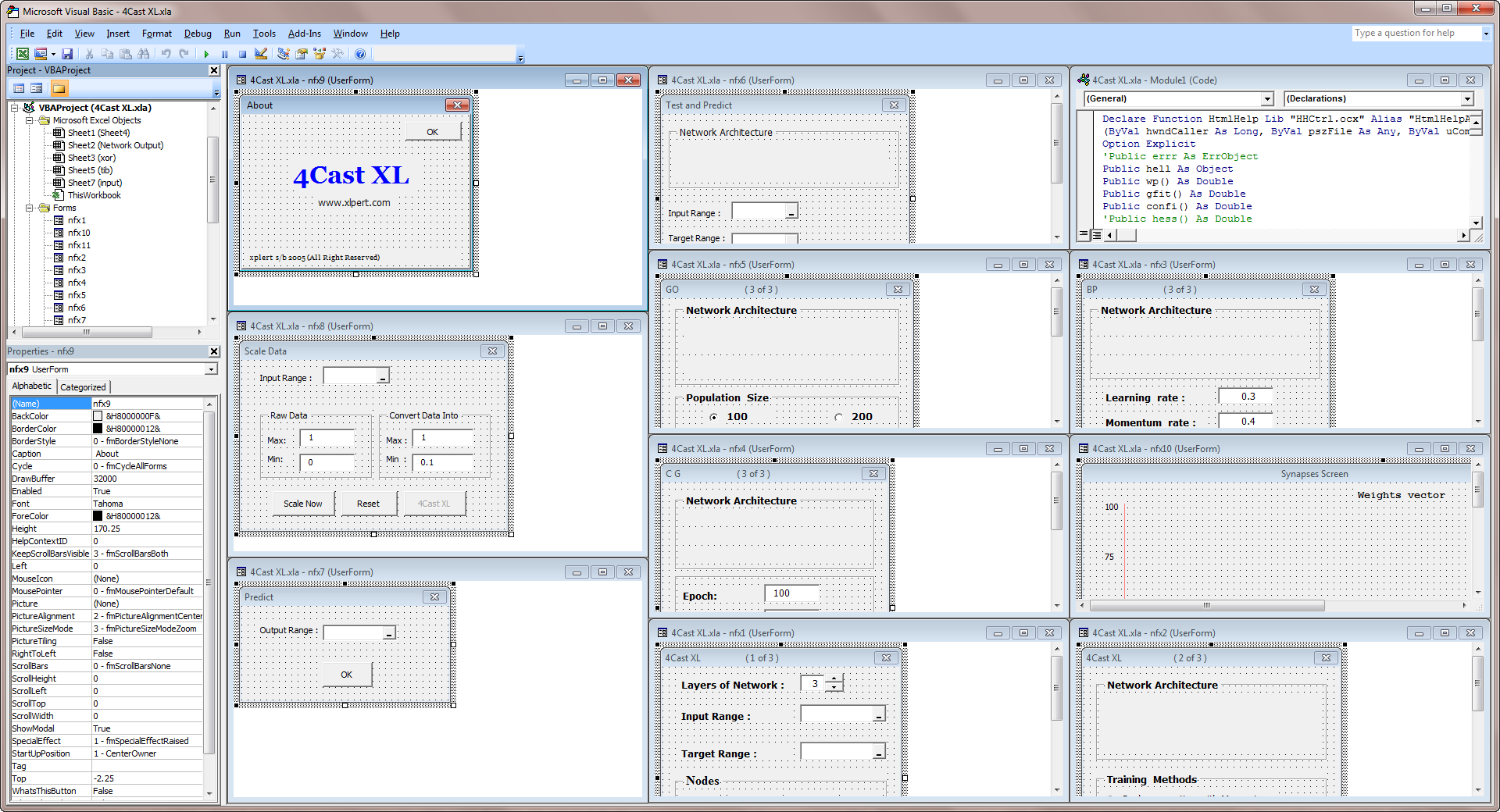Click the Redo arrow icon

point(184,54)
